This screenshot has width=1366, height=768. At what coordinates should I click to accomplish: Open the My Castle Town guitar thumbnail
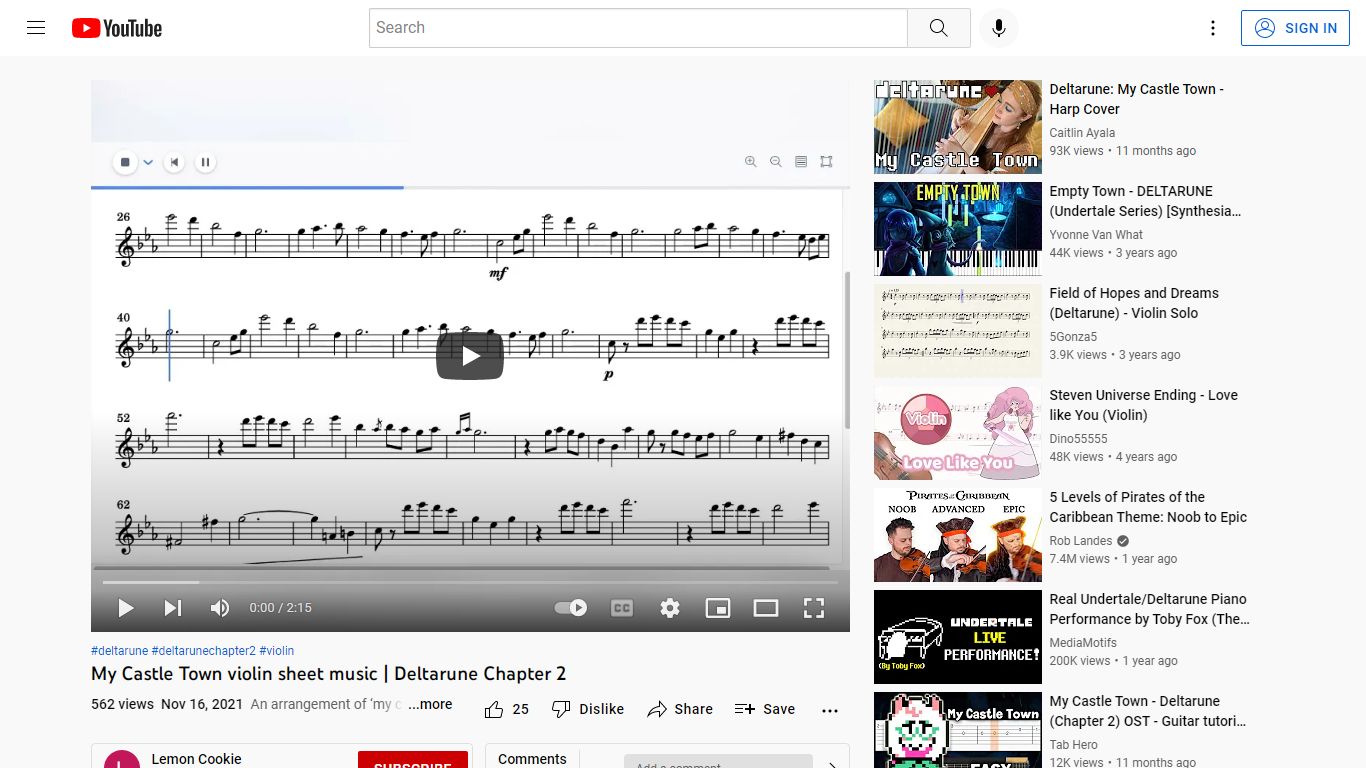pos(958,730)
